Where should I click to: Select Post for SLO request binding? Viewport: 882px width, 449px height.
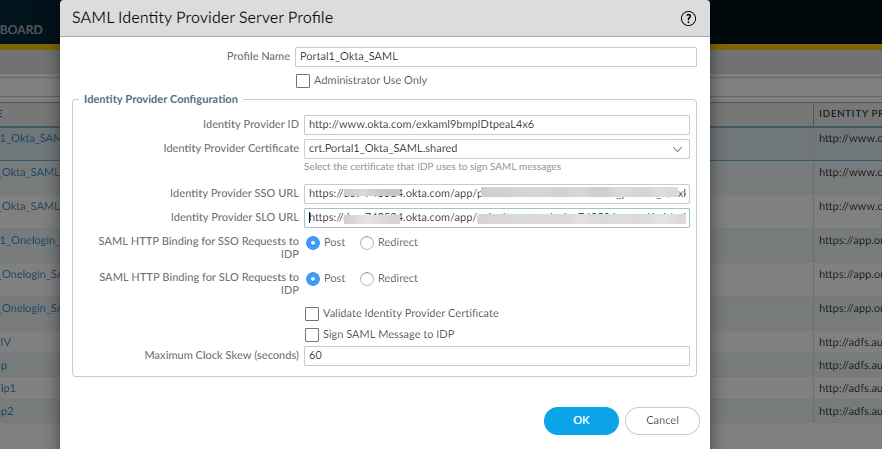pyautogui.click(x=314, y=278)
